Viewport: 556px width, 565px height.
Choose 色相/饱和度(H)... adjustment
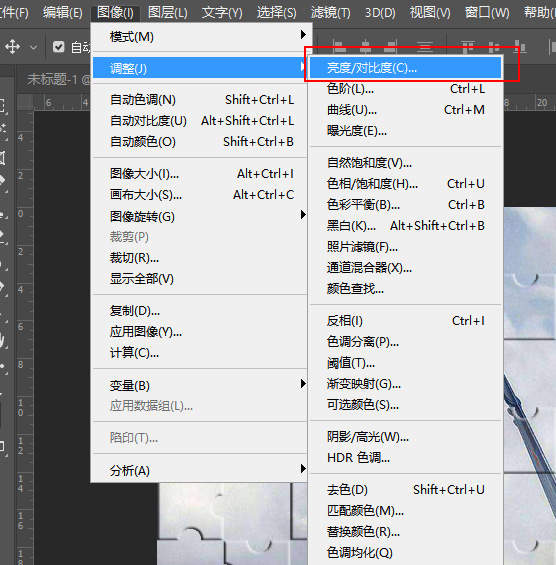(x=406, y=184)
